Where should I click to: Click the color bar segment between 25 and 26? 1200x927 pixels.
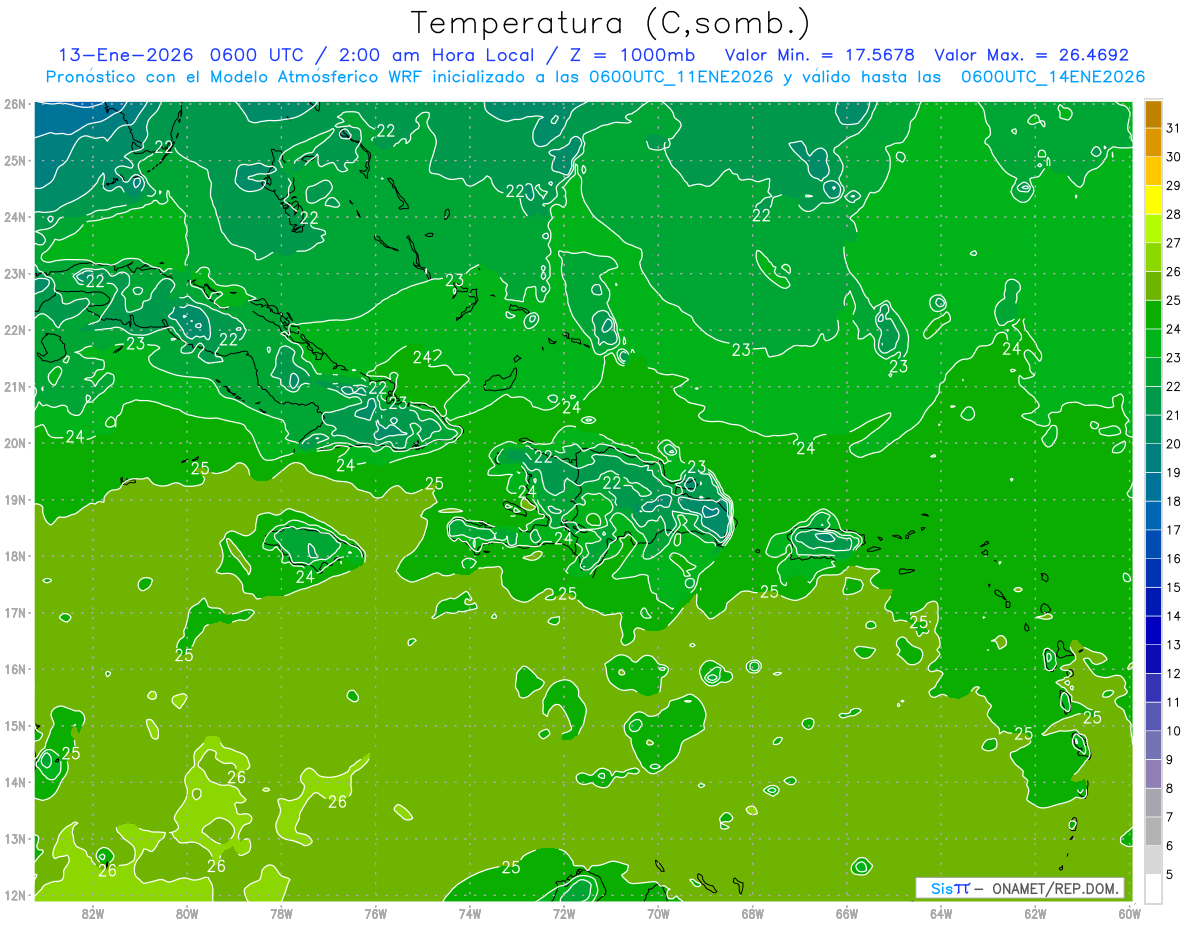1153,286
